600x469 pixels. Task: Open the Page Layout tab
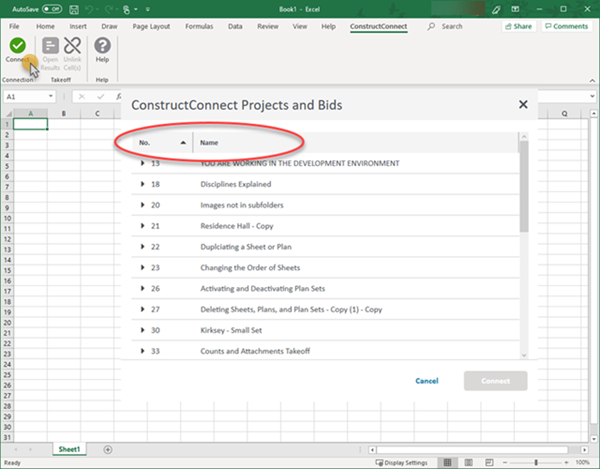point(151,26)
